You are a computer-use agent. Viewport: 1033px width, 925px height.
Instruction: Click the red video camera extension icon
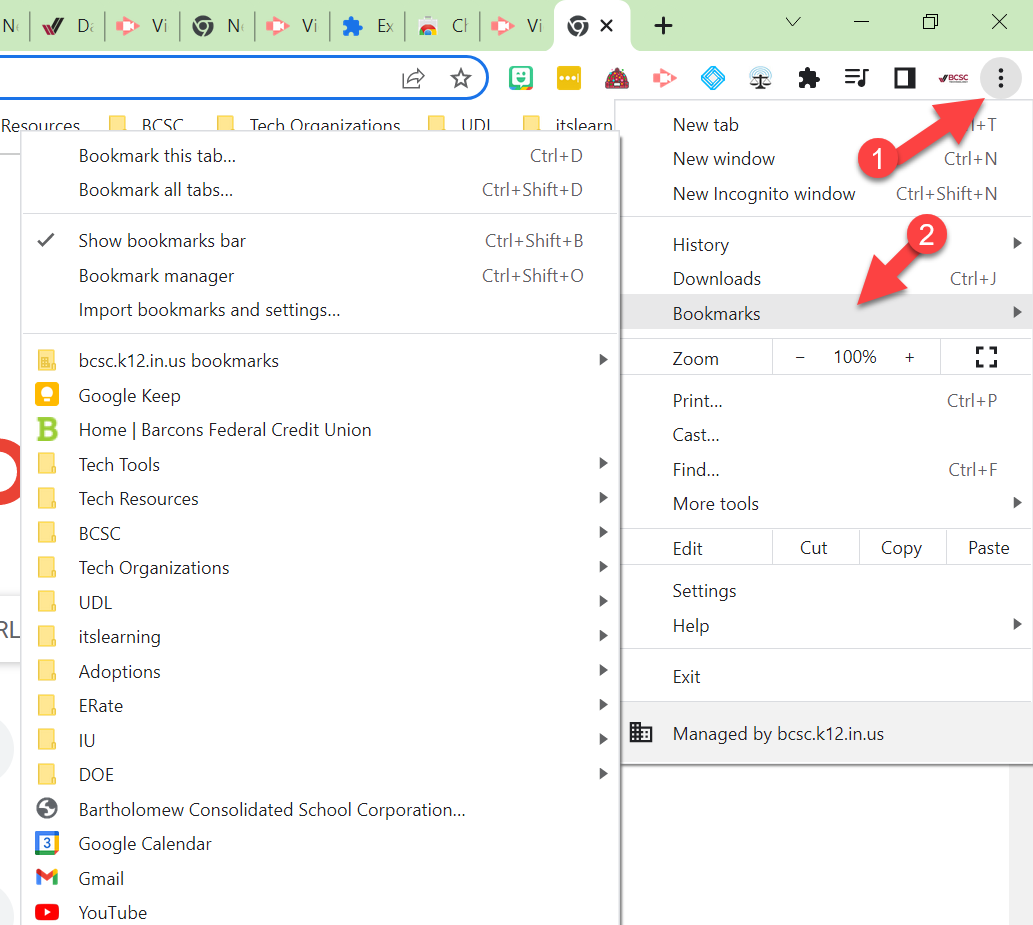[x=664, y=78]
